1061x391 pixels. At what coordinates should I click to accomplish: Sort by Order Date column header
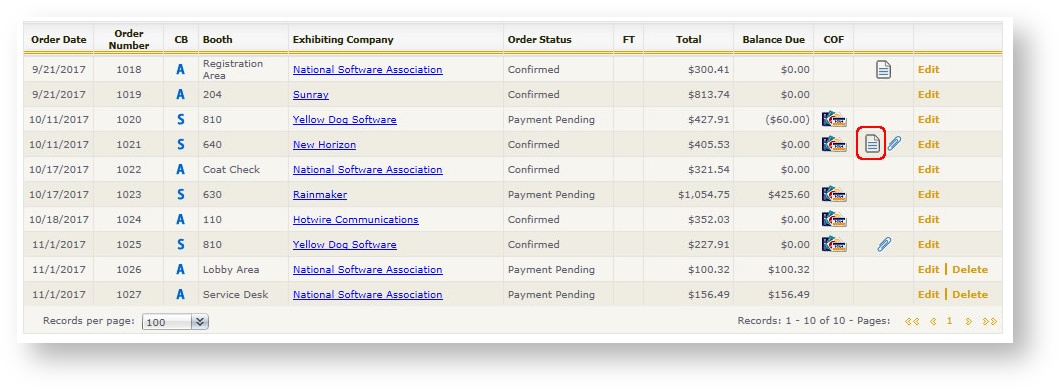coord(59,39)
